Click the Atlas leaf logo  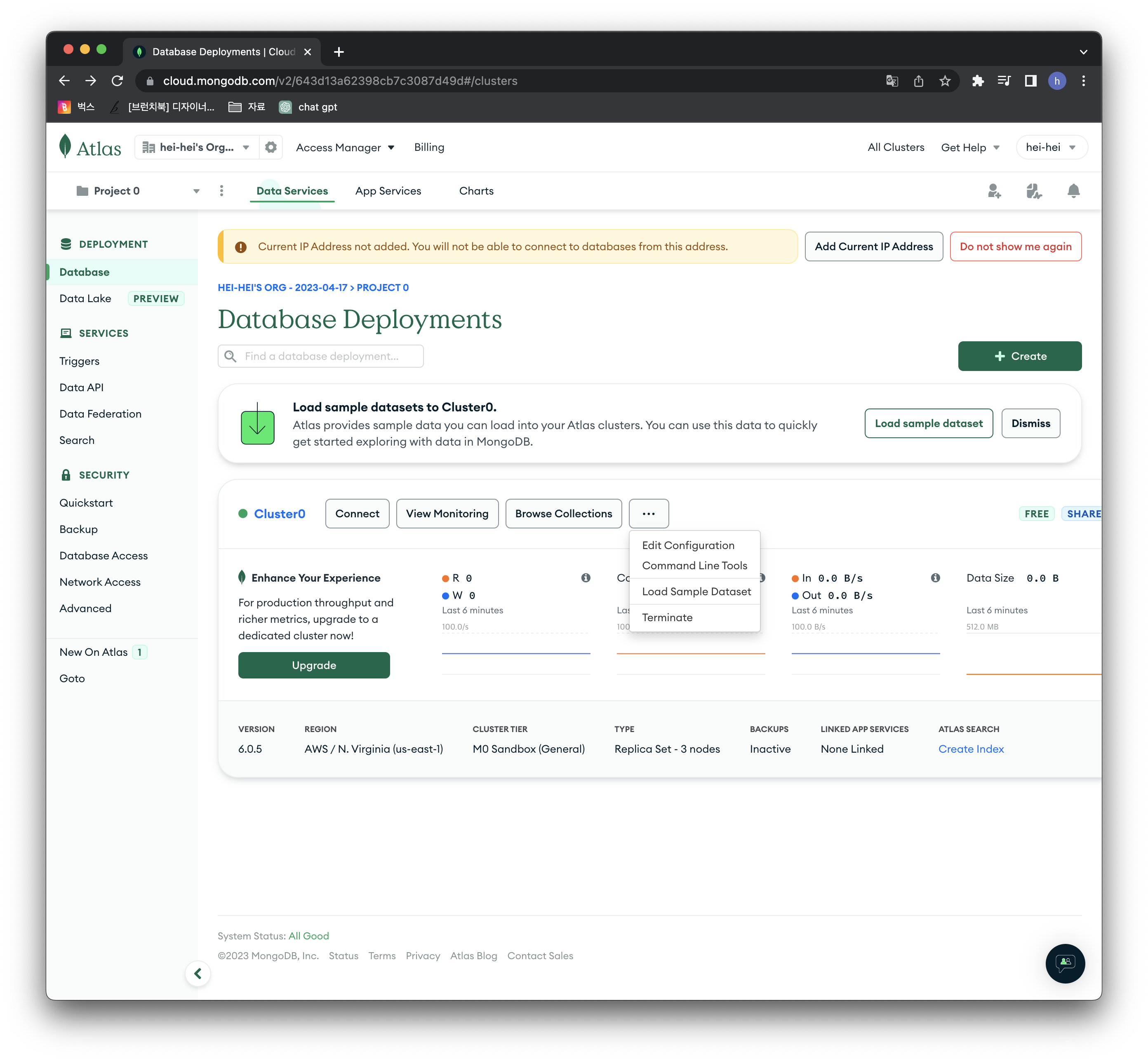[90, 147]
